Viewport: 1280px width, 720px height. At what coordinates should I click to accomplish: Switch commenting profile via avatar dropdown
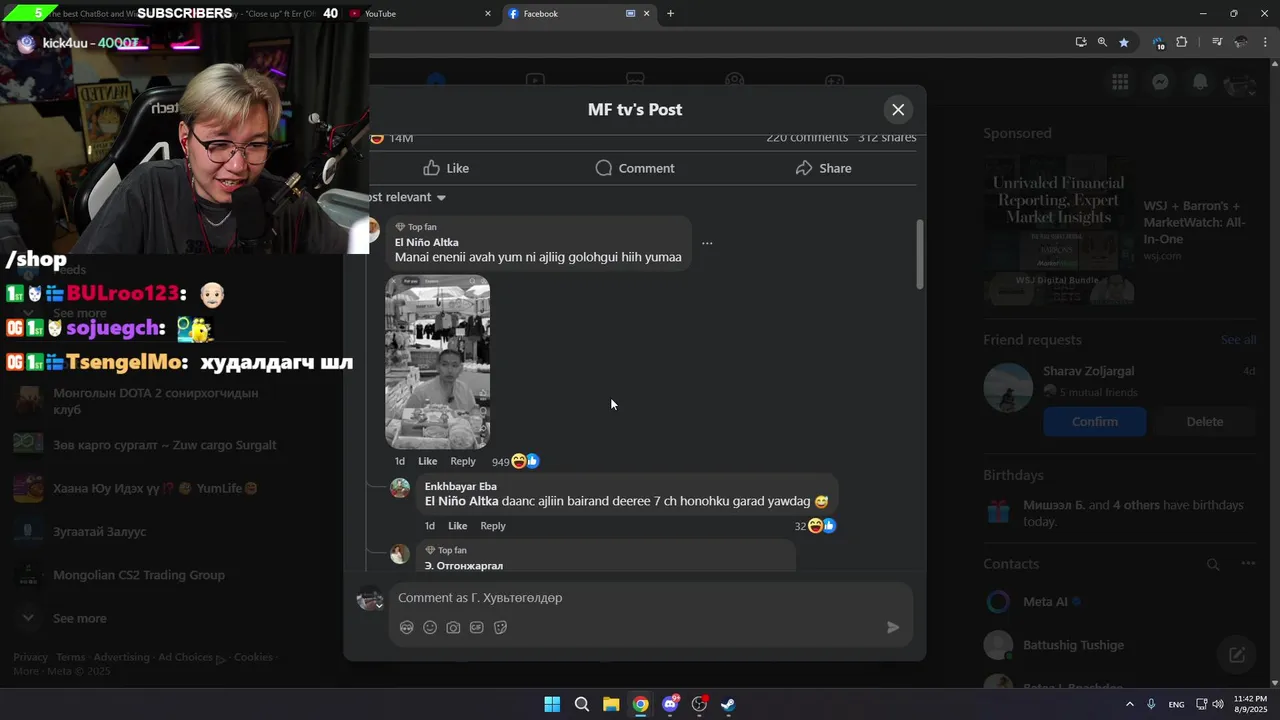(371, 598)
